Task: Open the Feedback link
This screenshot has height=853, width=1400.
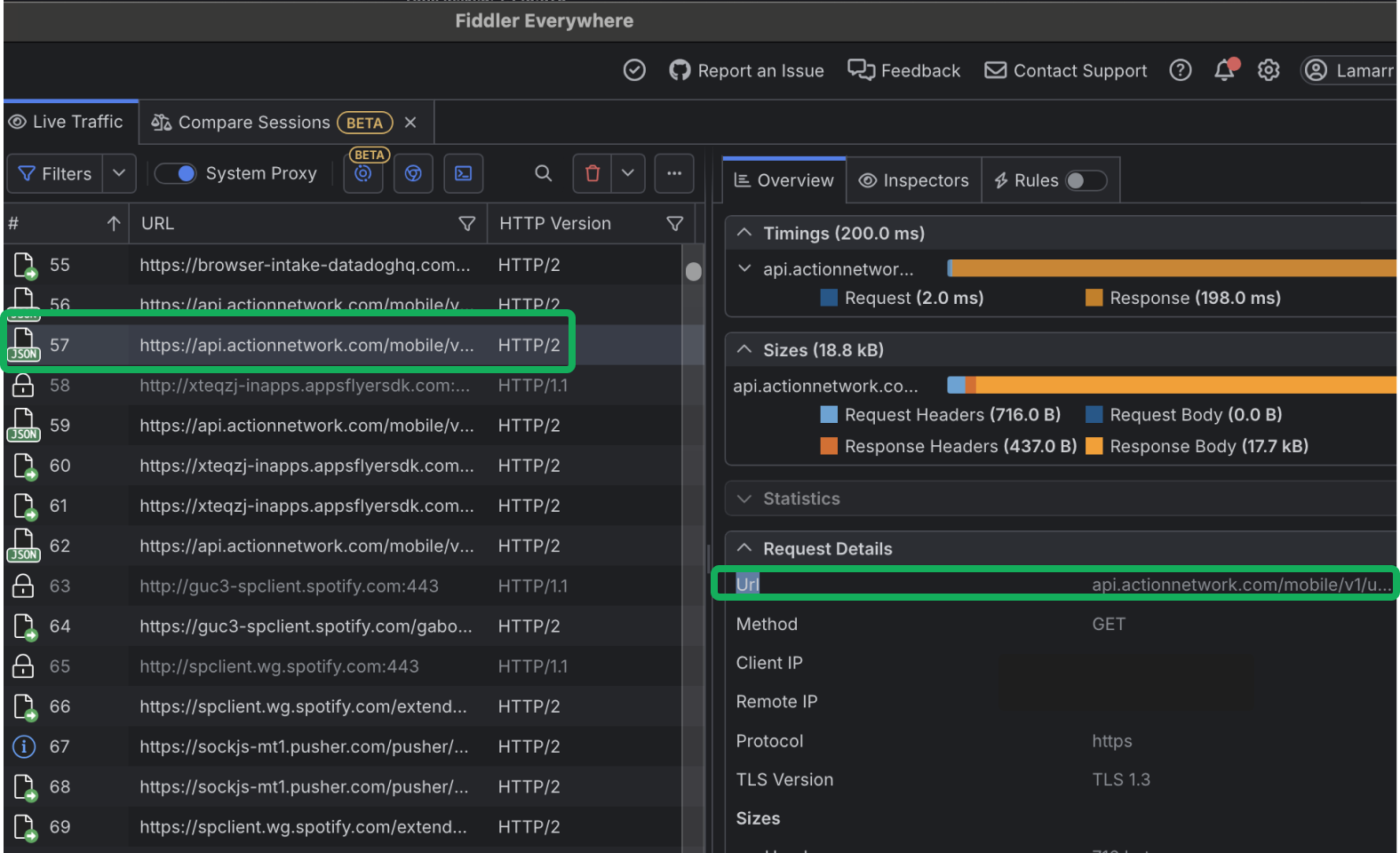Action: [903, 70]
